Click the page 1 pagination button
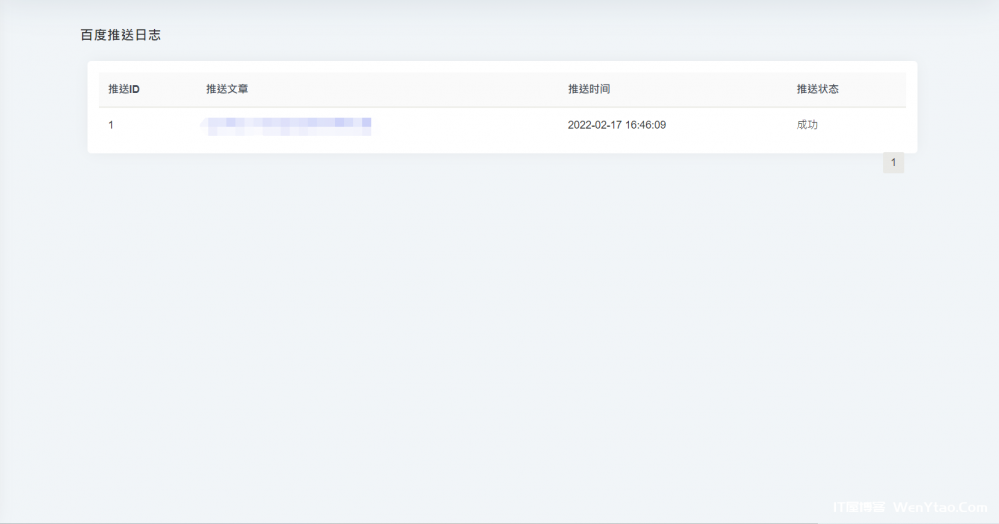Image resolution: width=999 pixels, height=524 pixels. tap(893, 162)
